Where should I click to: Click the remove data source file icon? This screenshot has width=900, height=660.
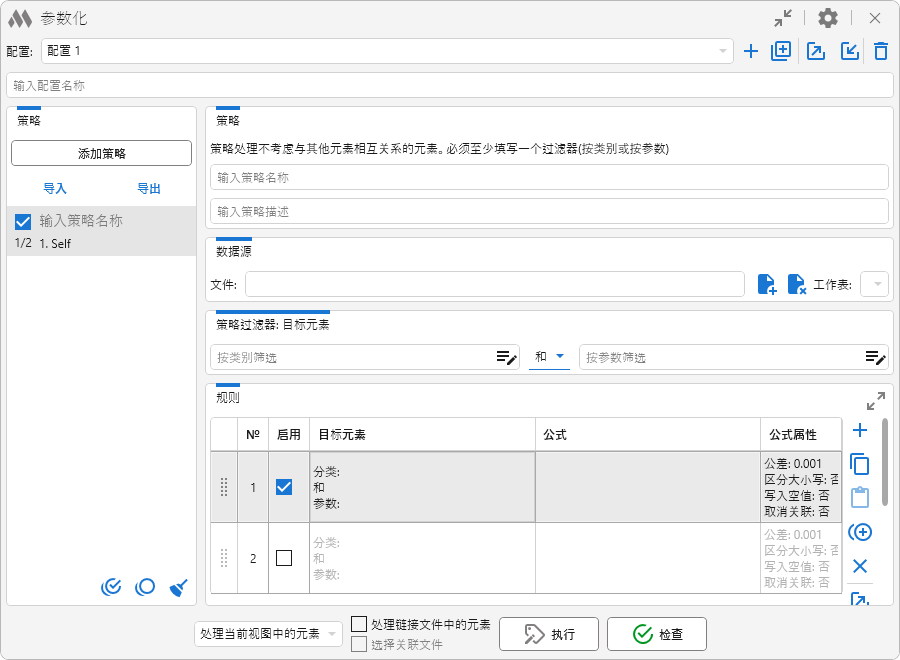click(797, 285)
